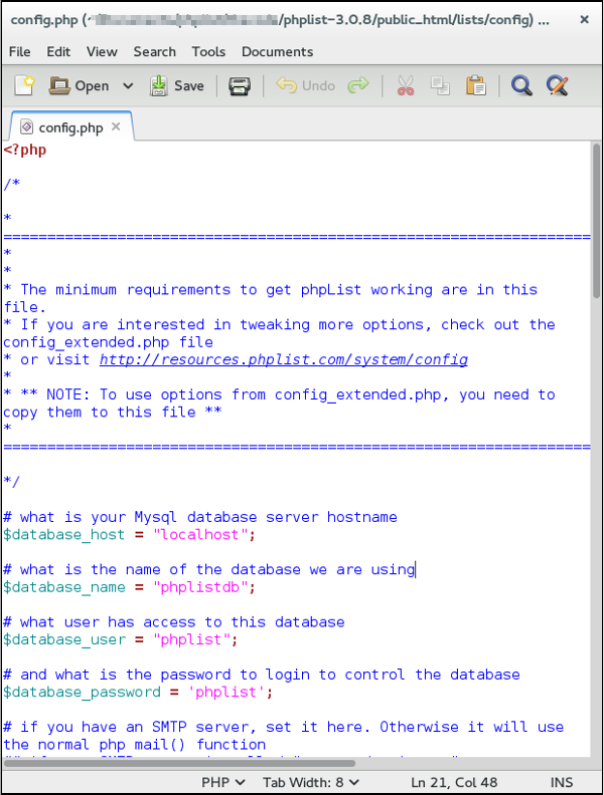The image size is (604, 795).
Task: Click 'phplist' password string value
Action: [x=226, y=692]
